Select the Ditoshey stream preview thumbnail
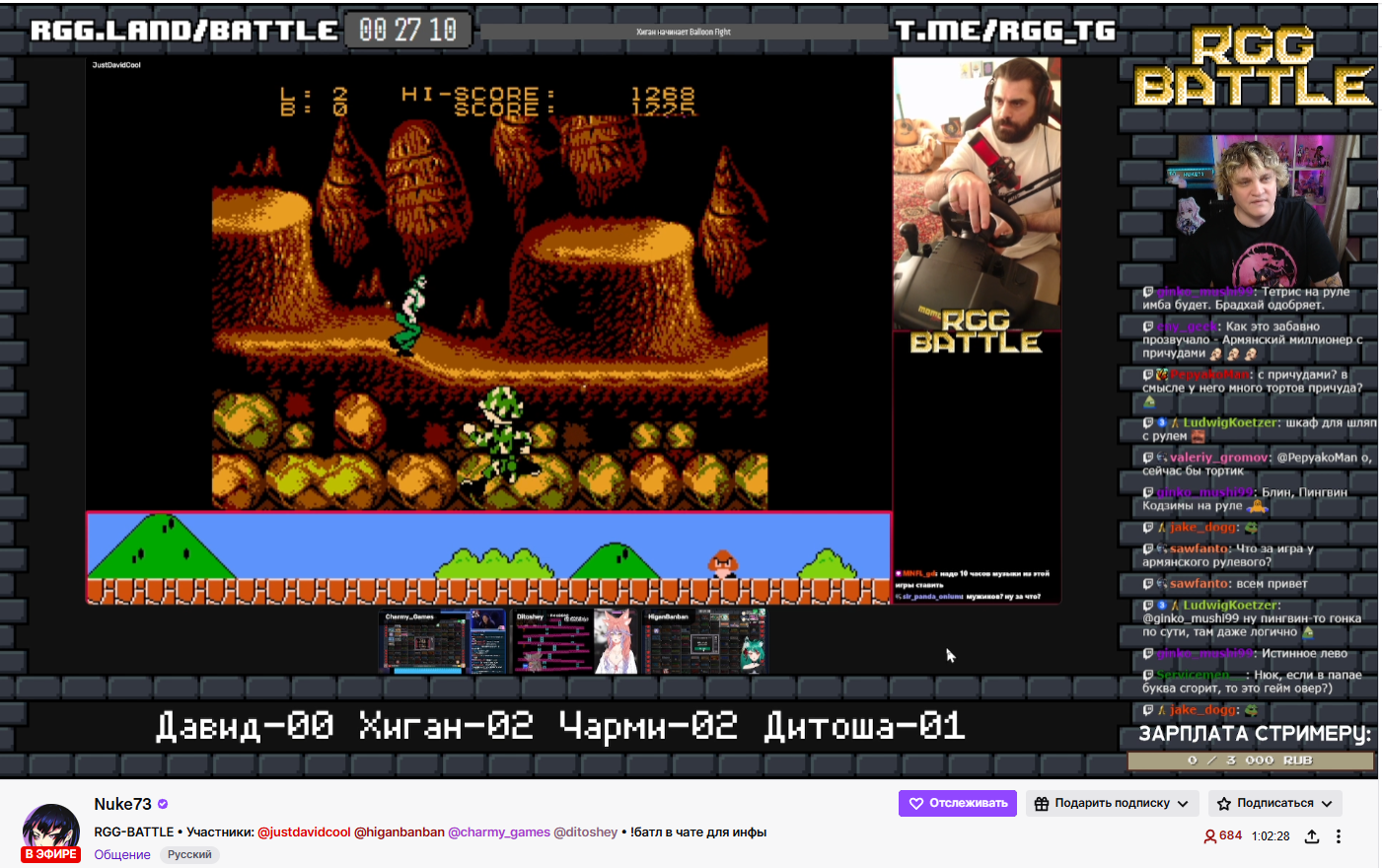Image resolution: width=1382 pixels, height=868 pixels. (x=573, y=641)
